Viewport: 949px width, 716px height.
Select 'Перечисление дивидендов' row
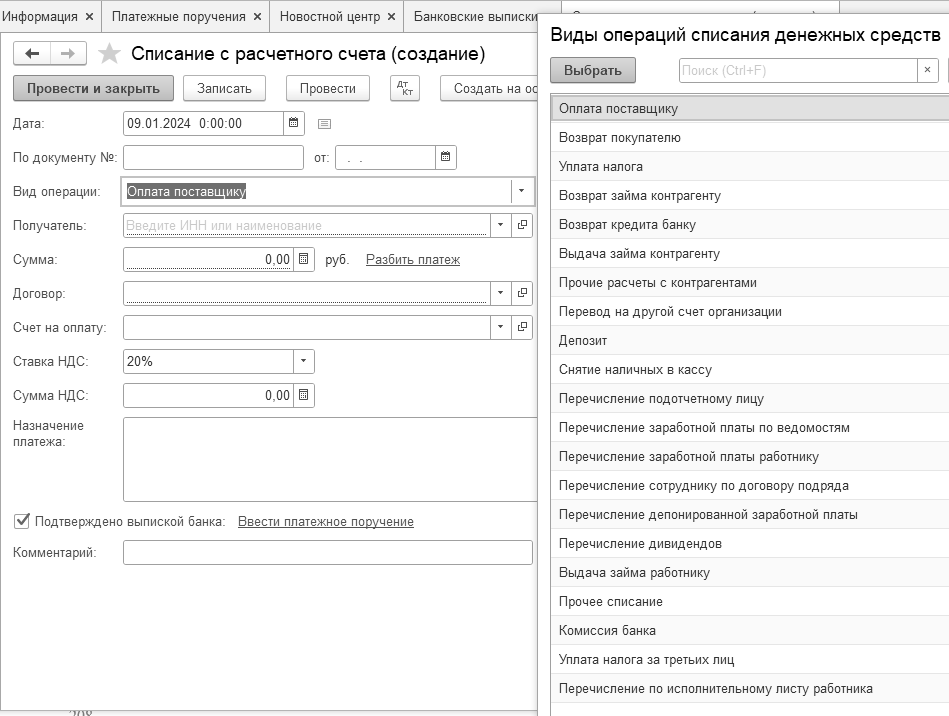(x=750, y=544)
